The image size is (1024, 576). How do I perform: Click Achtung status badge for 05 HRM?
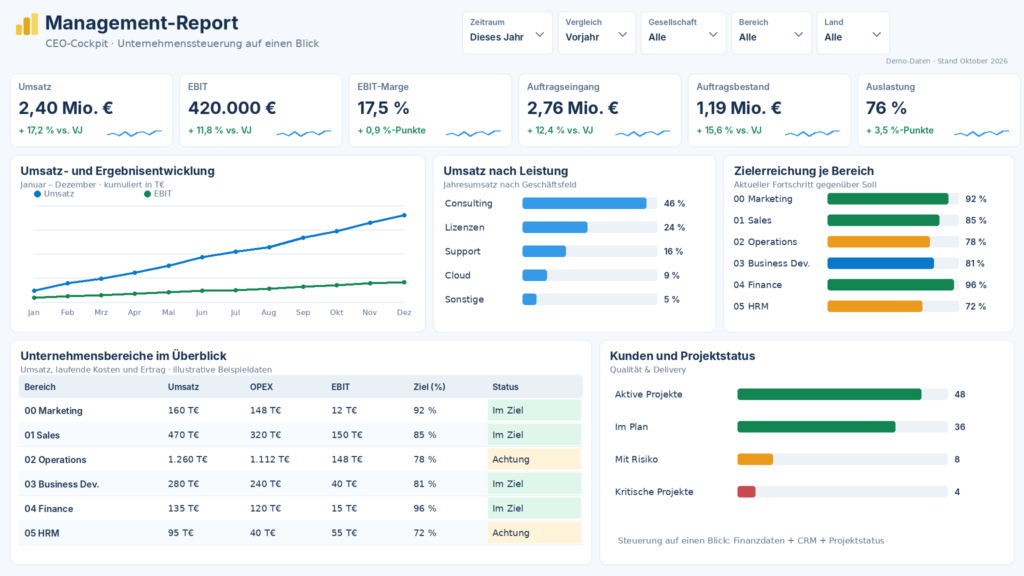(534, 533)
